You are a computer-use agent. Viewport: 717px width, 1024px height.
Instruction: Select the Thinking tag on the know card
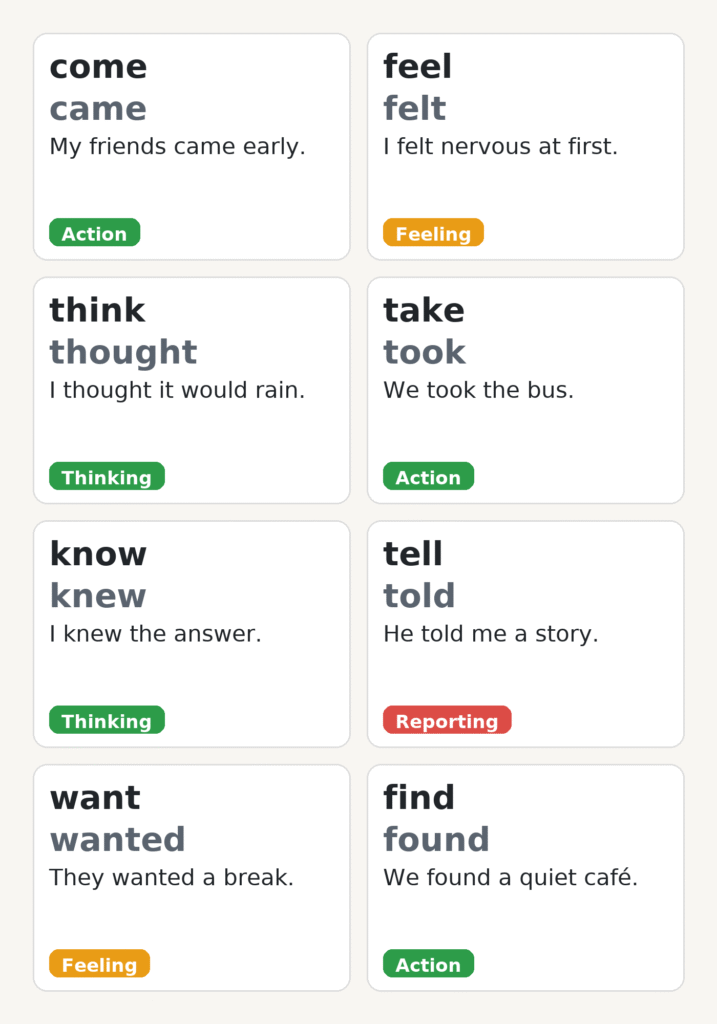click(107, 721)
